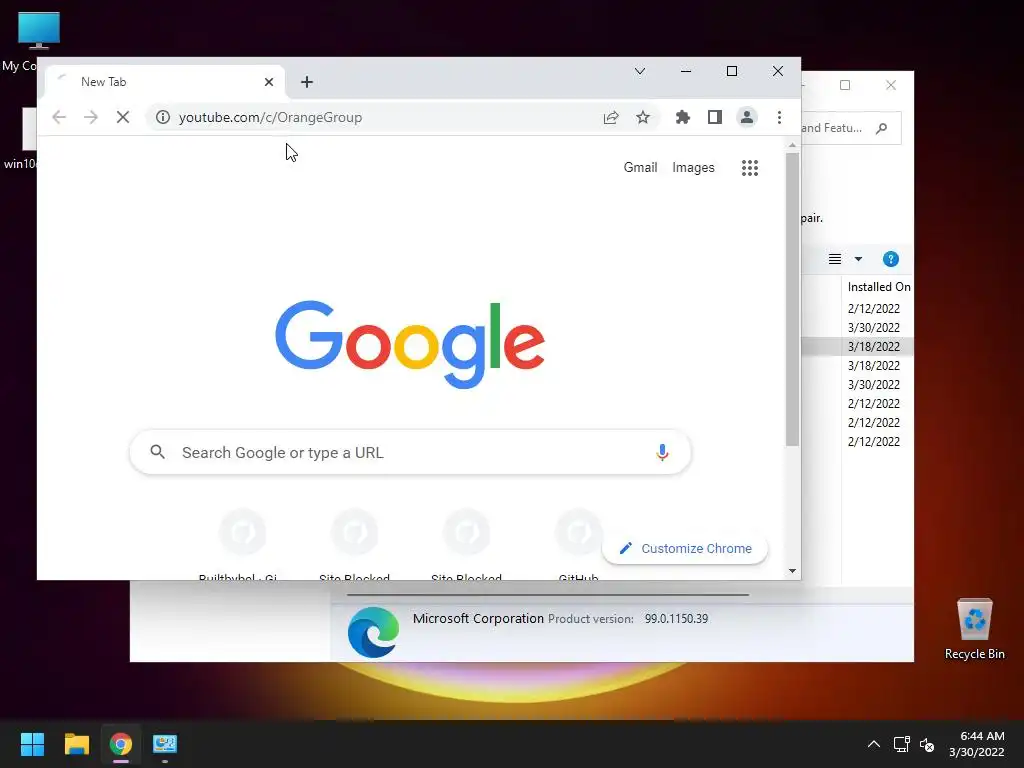This screenshot has width=1024, height=768.
Task: Open GitHub shortcut tile
Action: point(579,545)
